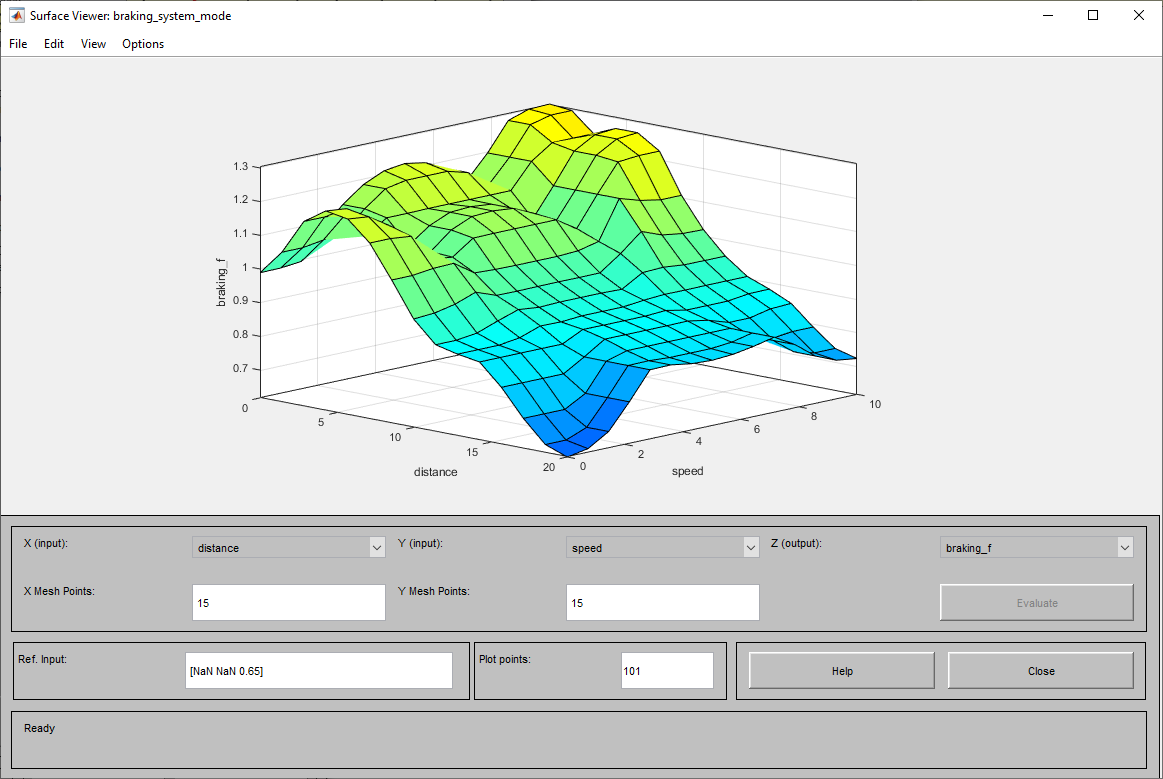Click the Ready status text

tap(39, 729)
